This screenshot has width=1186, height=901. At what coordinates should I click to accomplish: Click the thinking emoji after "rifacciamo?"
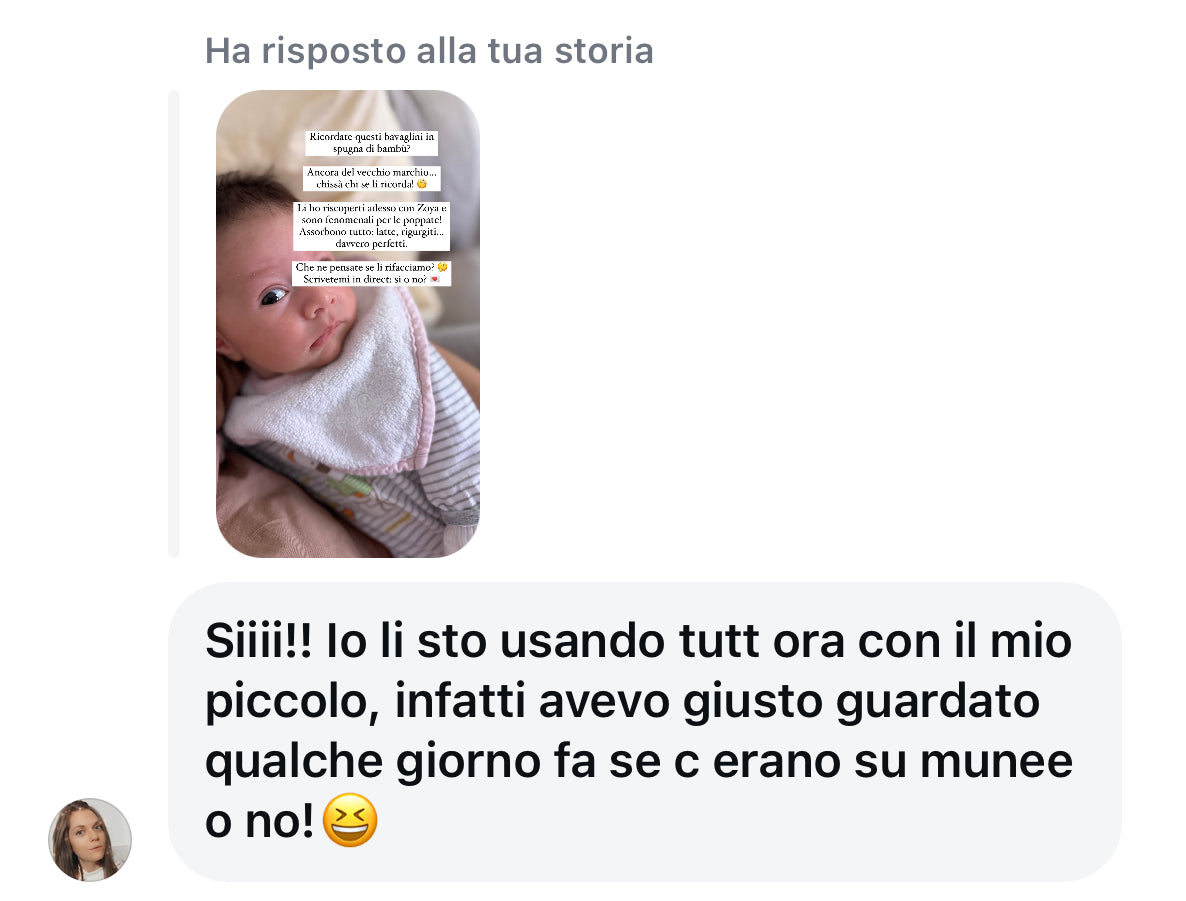click(x=442, y=267)
